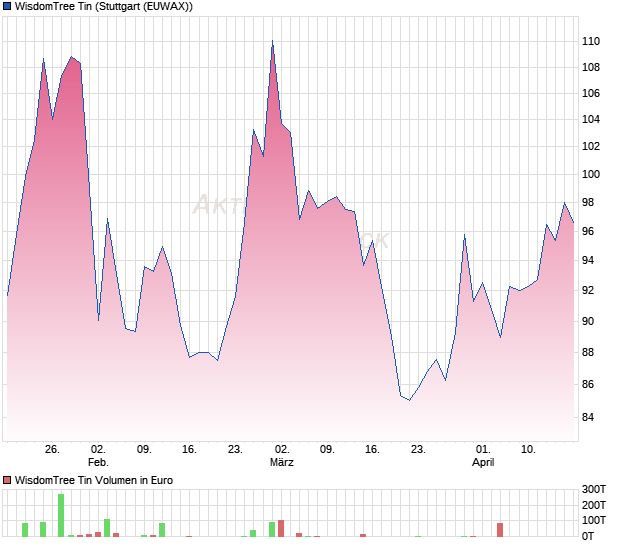This screenshot has width=620, height=546.
Task: Click the 200T label on volume axis
Action: tap(594, 505)
